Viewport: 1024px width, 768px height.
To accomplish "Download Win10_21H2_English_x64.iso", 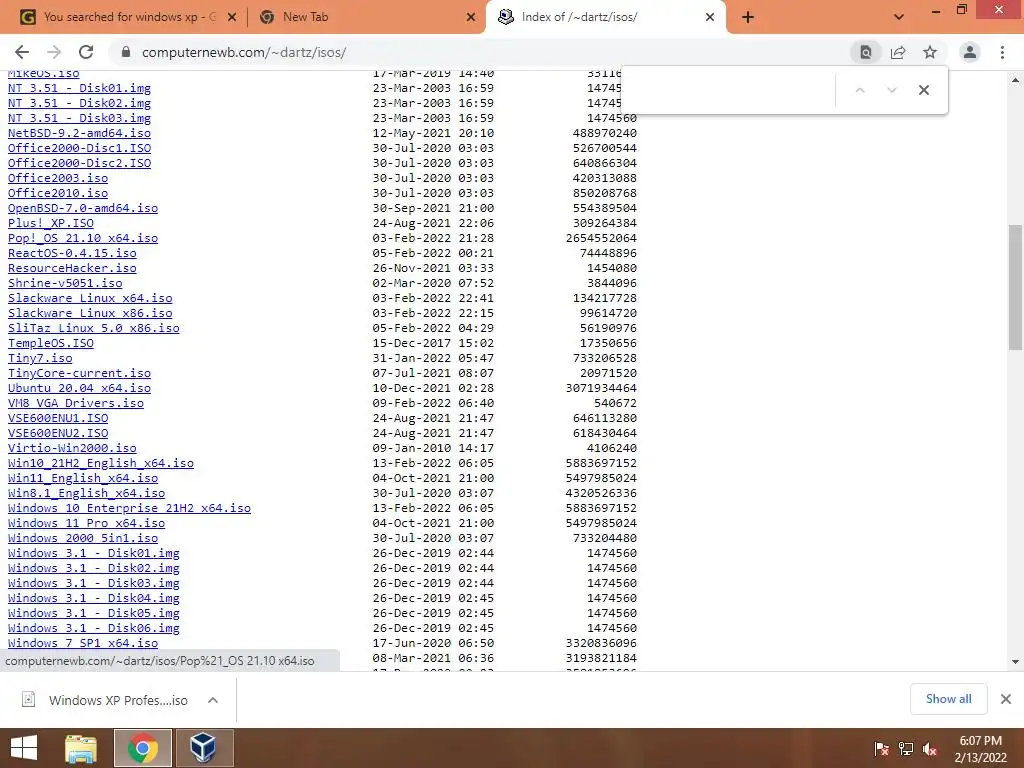I will [x=101, y=463].
